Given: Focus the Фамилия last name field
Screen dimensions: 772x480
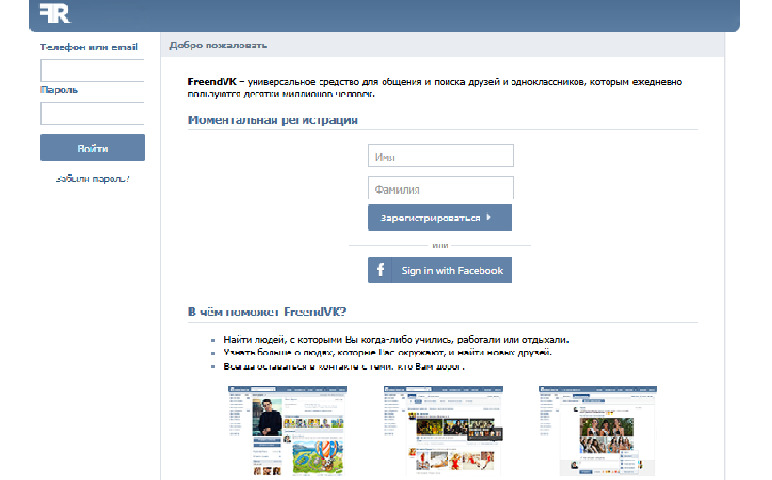Looking at the screenshot, I should tap(441, 188).
